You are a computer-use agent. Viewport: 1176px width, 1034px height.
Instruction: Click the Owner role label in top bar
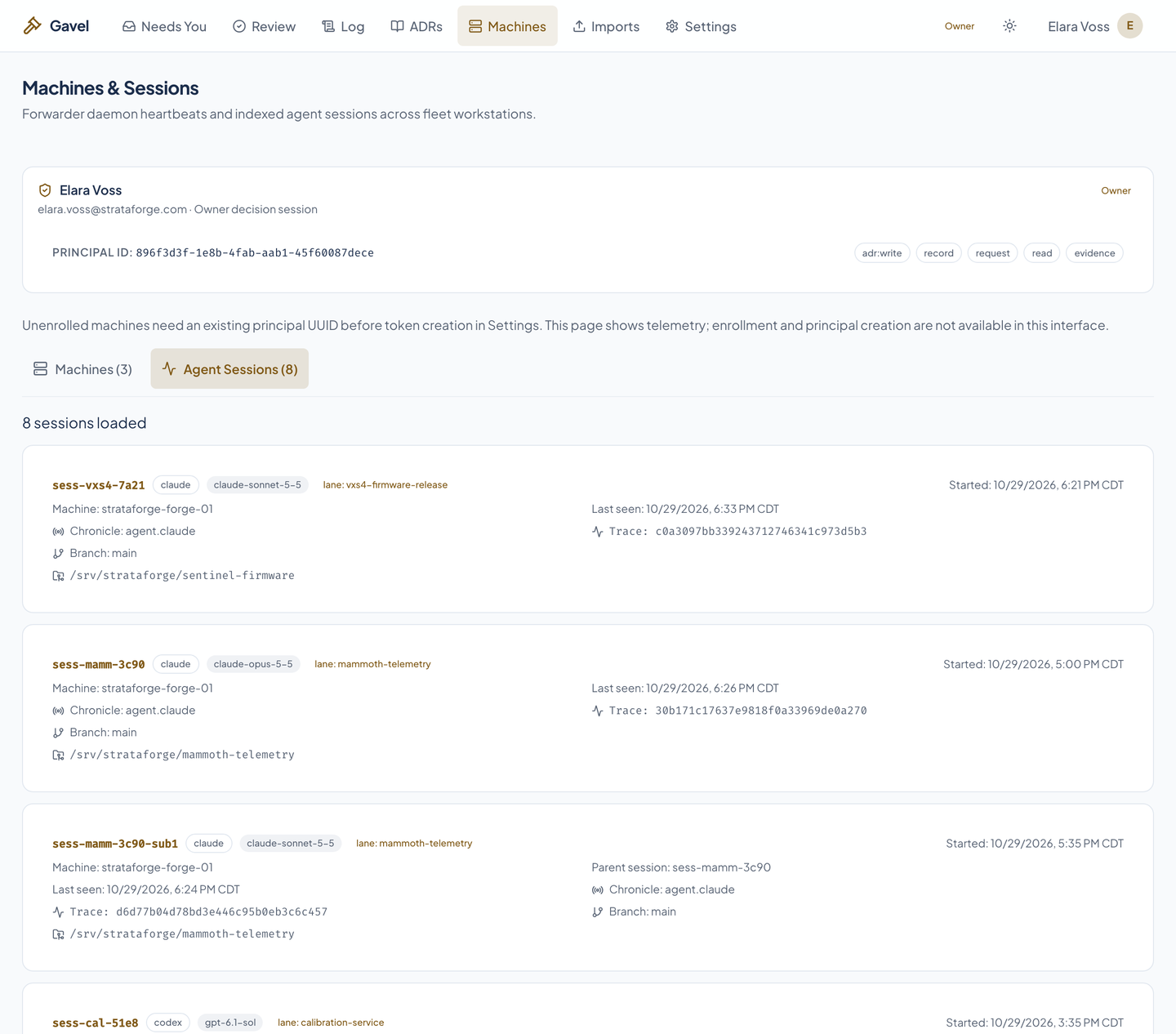[960, 26]
